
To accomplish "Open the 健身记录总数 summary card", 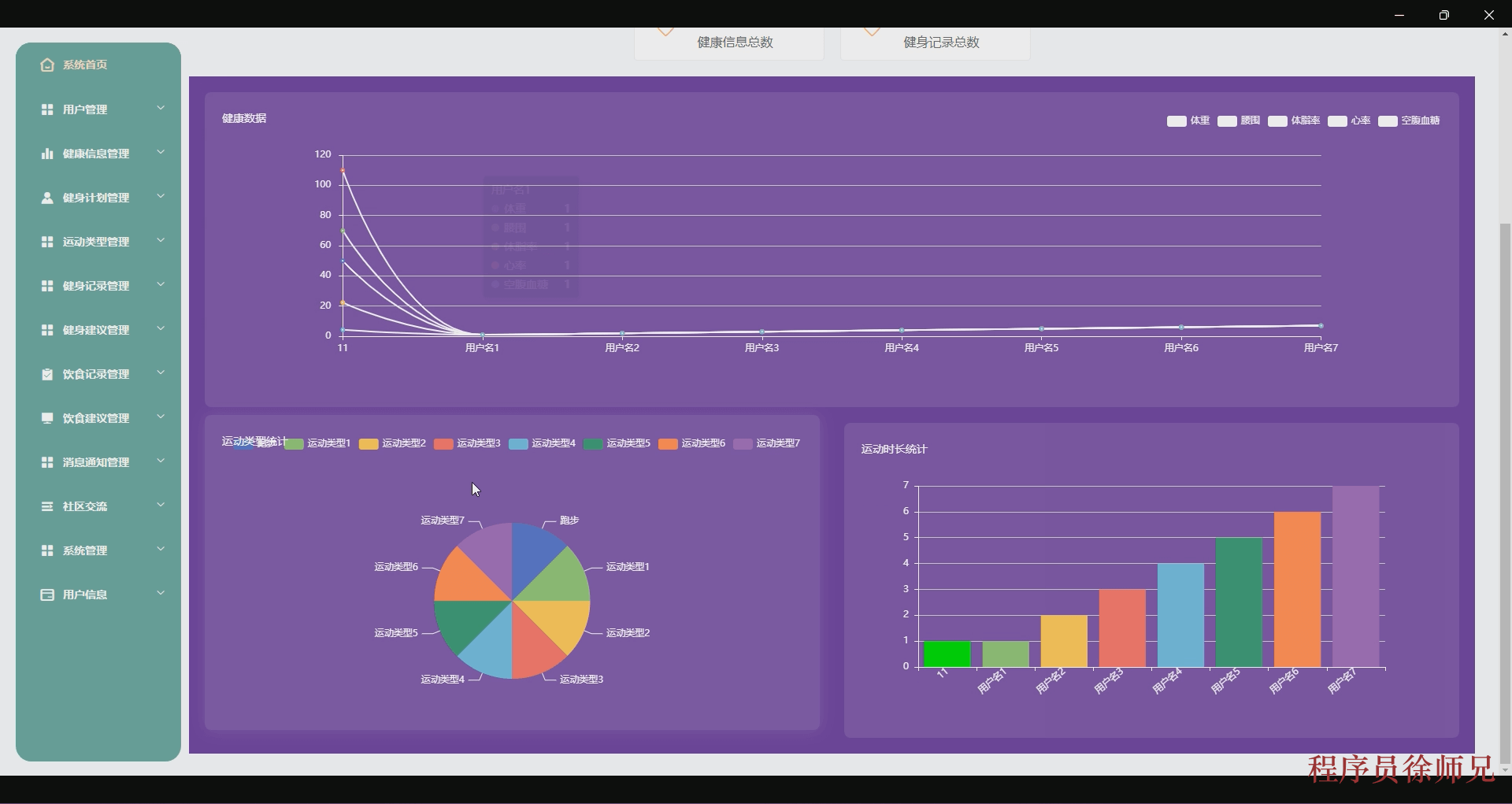I will click(x=936, y=43).
